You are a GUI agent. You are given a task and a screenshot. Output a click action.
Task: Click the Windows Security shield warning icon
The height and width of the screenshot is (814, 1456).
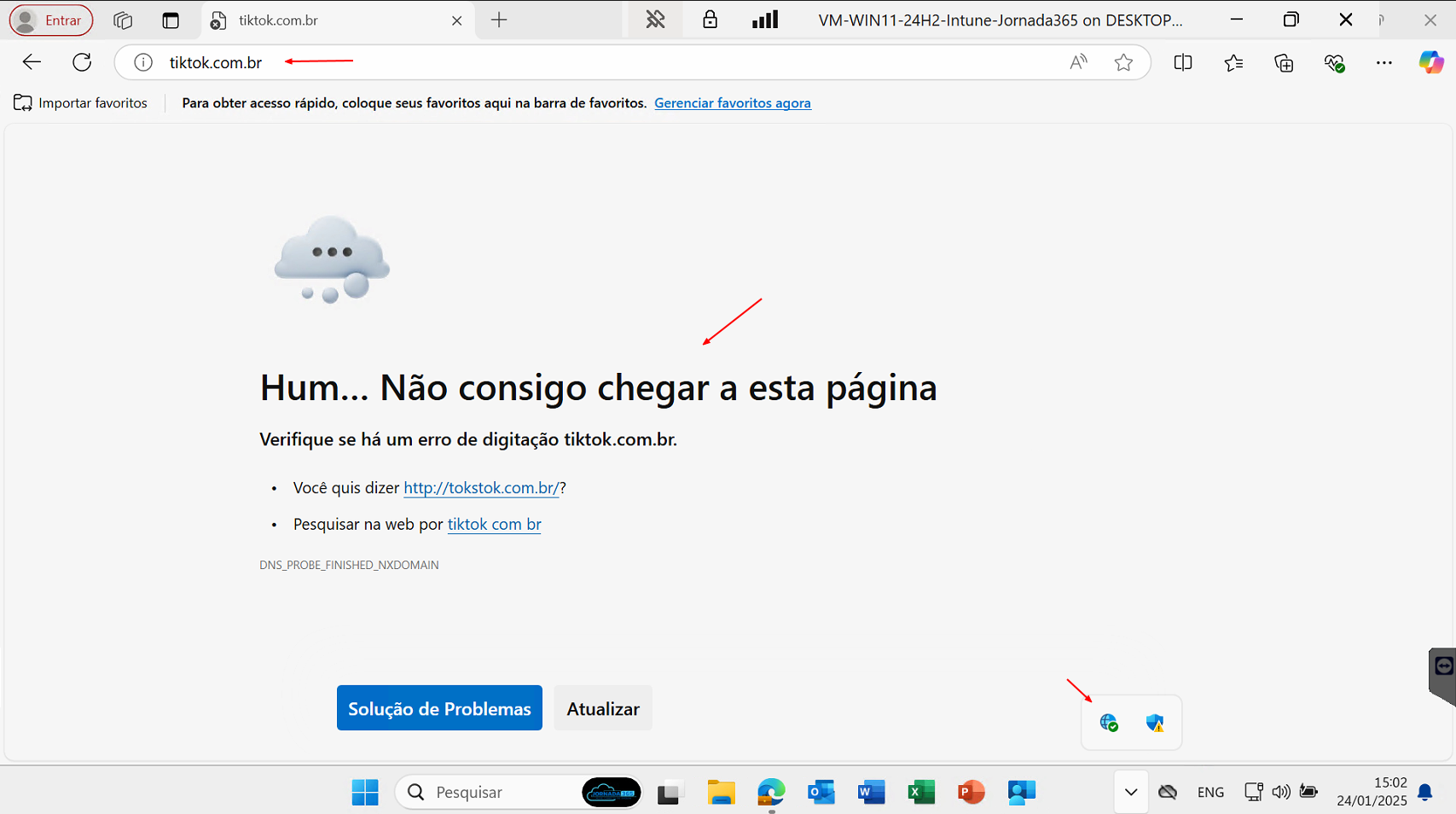pos(1155,723)
